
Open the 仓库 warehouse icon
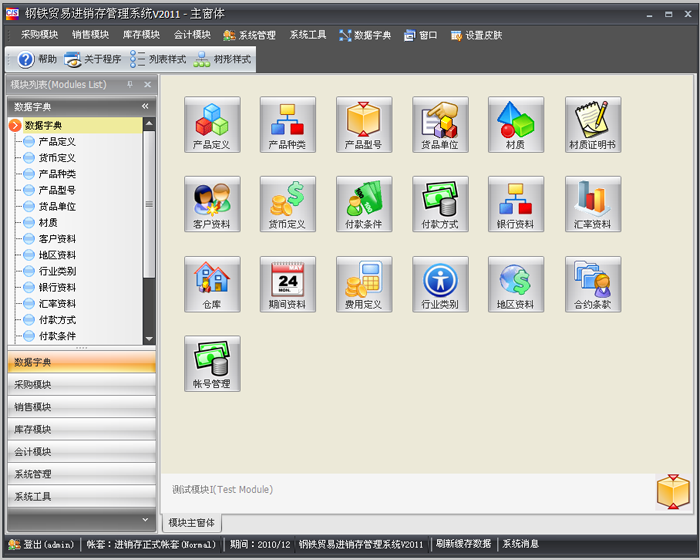pos(212,283)
